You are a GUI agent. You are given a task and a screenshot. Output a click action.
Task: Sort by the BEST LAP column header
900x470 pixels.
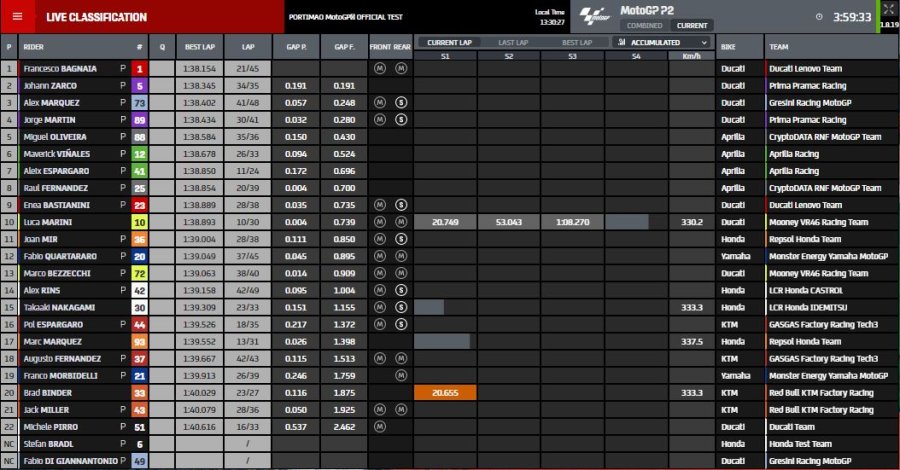200,47
